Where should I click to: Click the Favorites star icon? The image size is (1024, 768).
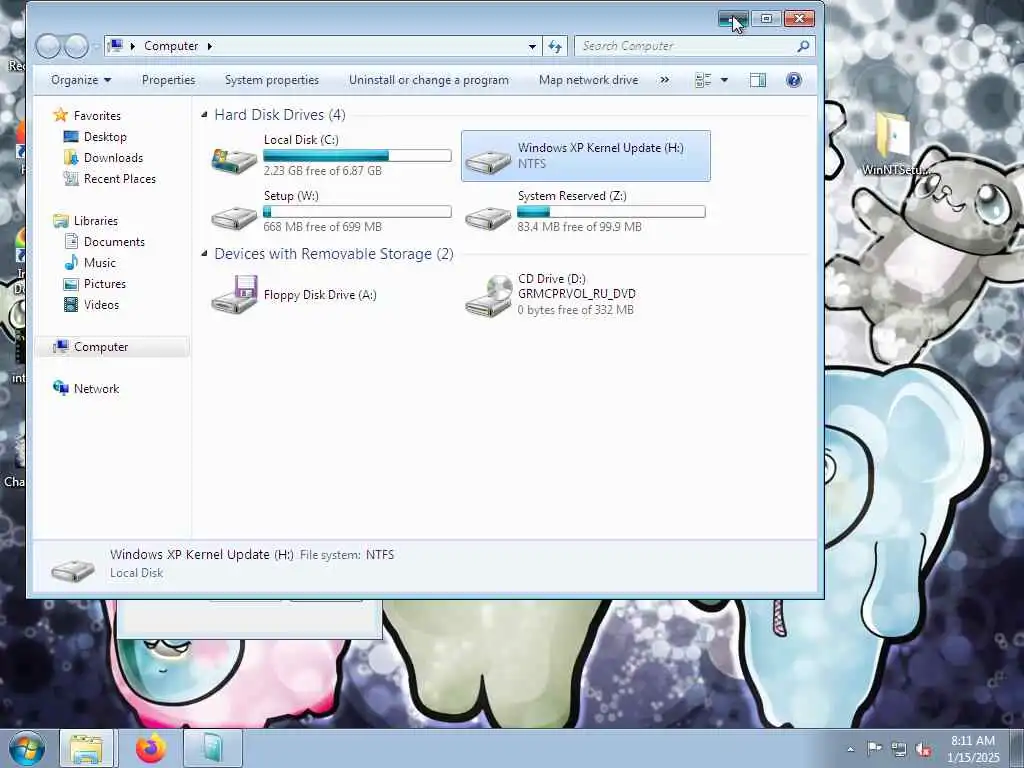[x=60, y=115]
